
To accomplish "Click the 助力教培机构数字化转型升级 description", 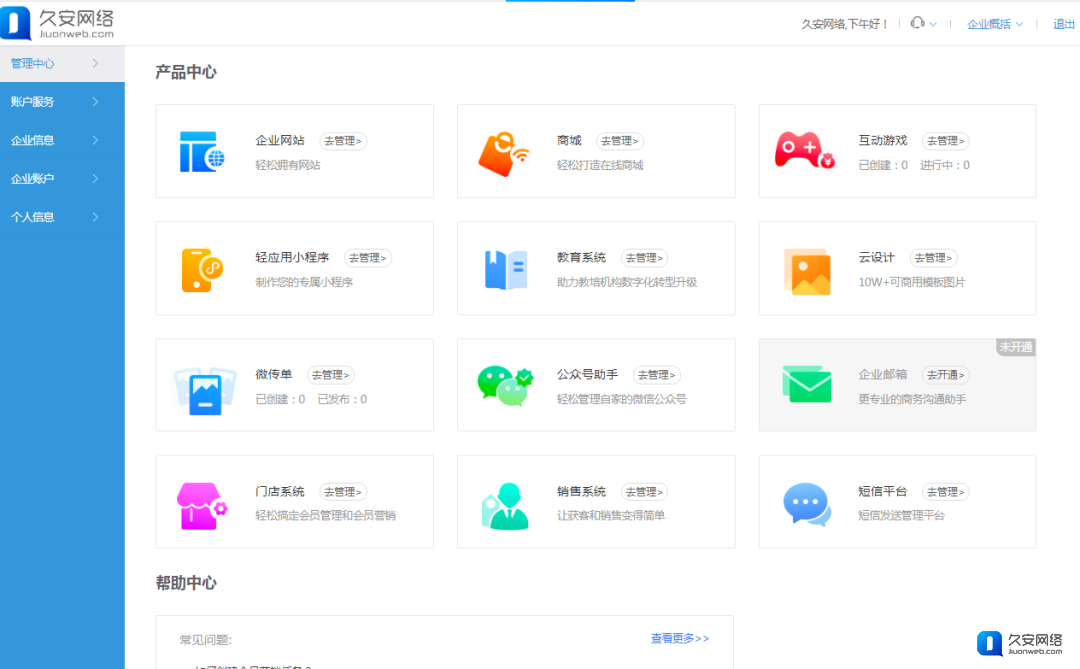I will click(627, 282).
